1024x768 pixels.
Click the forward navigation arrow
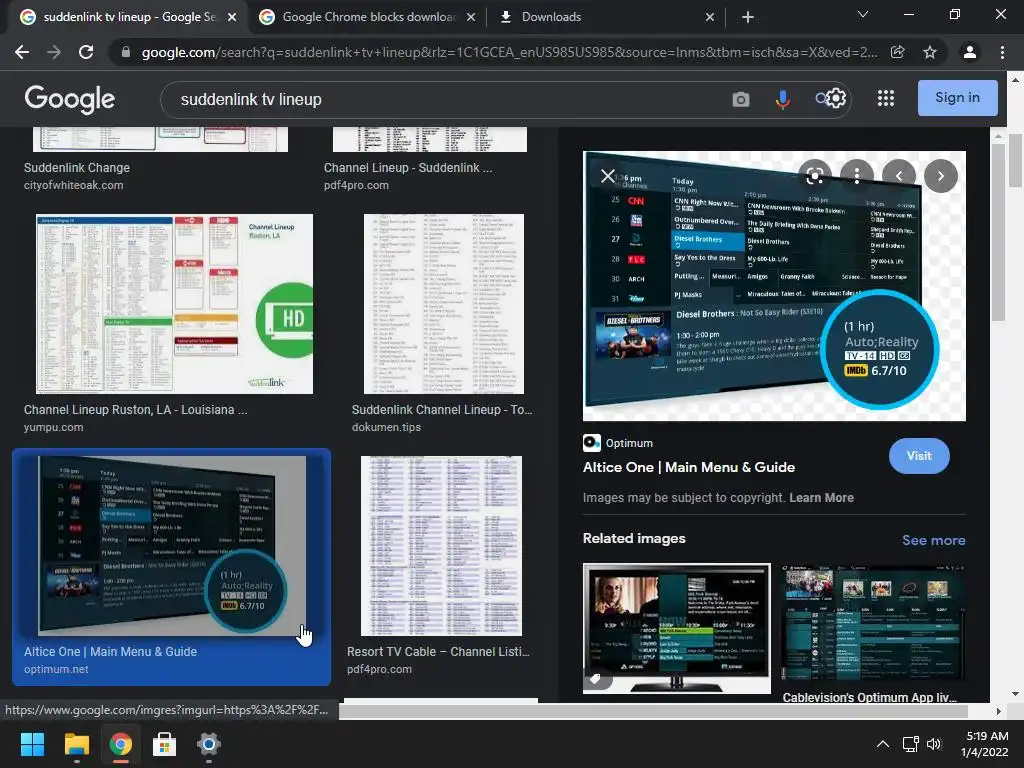pos(54,52)
